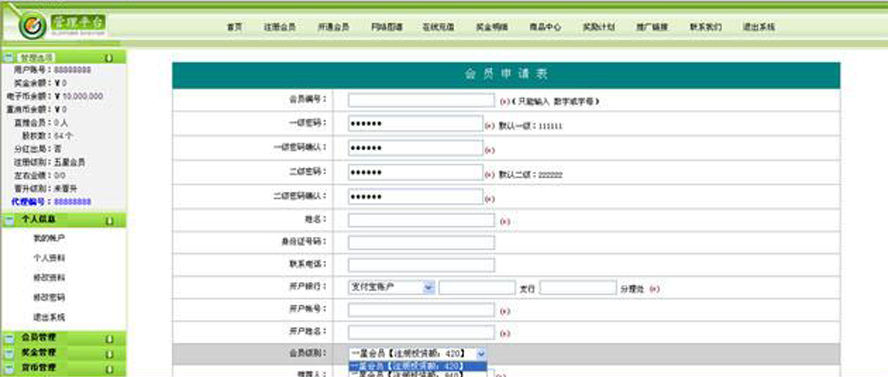Click the 货币管理 section left icon
This screenshot has height=377, width=888.
pos(9,369)
